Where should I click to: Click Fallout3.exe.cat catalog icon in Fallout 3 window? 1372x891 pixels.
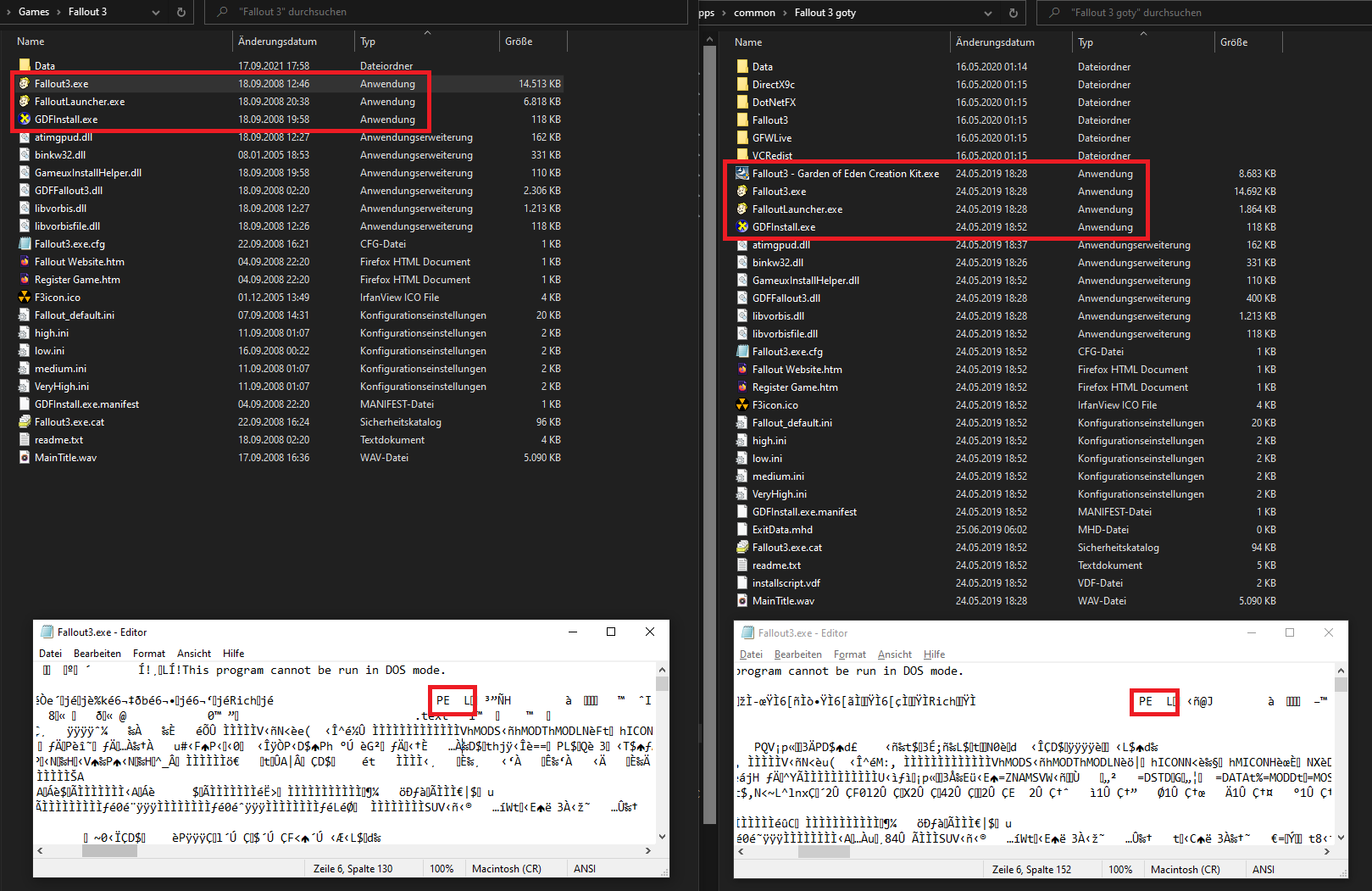(x=25, y=421)
